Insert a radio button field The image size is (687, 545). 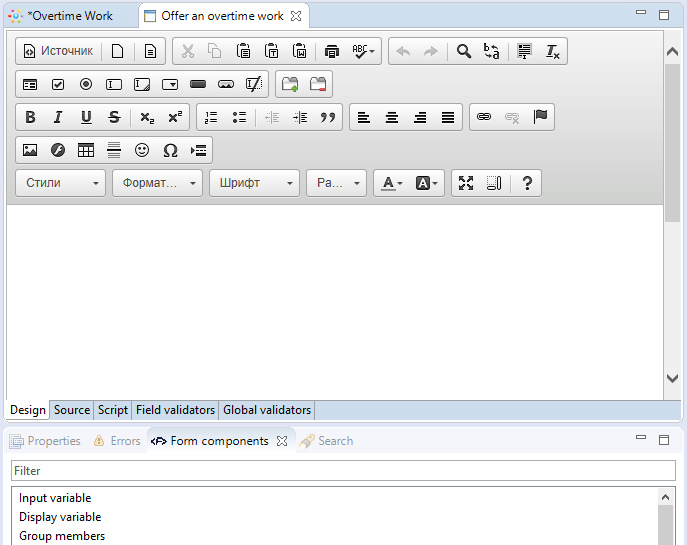pos(86,84)
